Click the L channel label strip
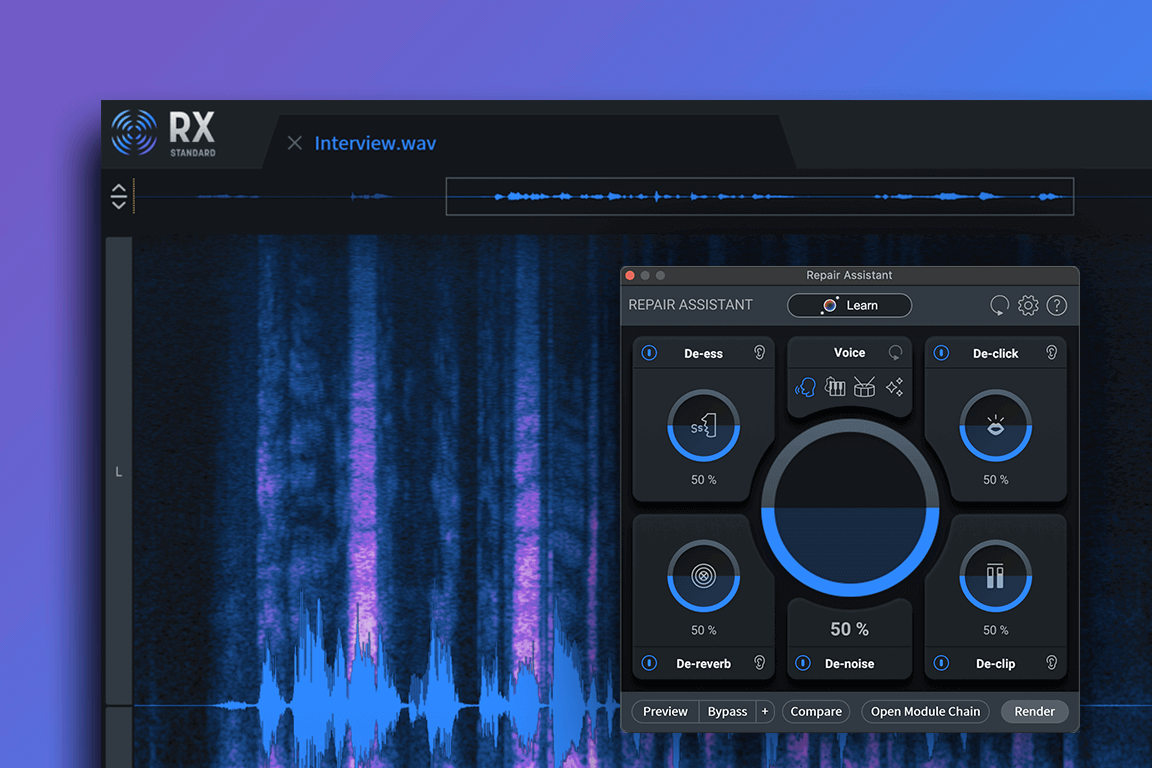The image size is (1152, 768). coord(119,471)
